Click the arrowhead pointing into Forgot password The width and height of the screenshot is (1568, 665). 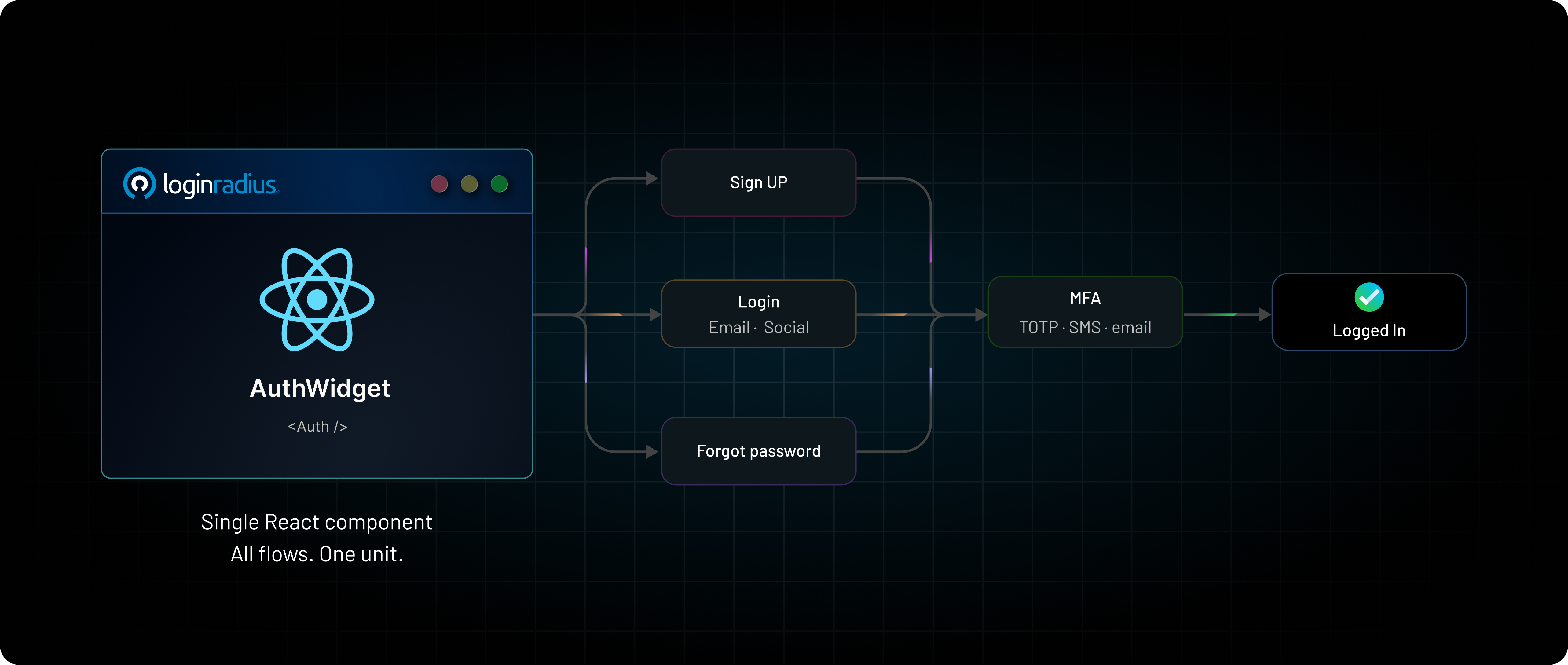coord(653,452)
